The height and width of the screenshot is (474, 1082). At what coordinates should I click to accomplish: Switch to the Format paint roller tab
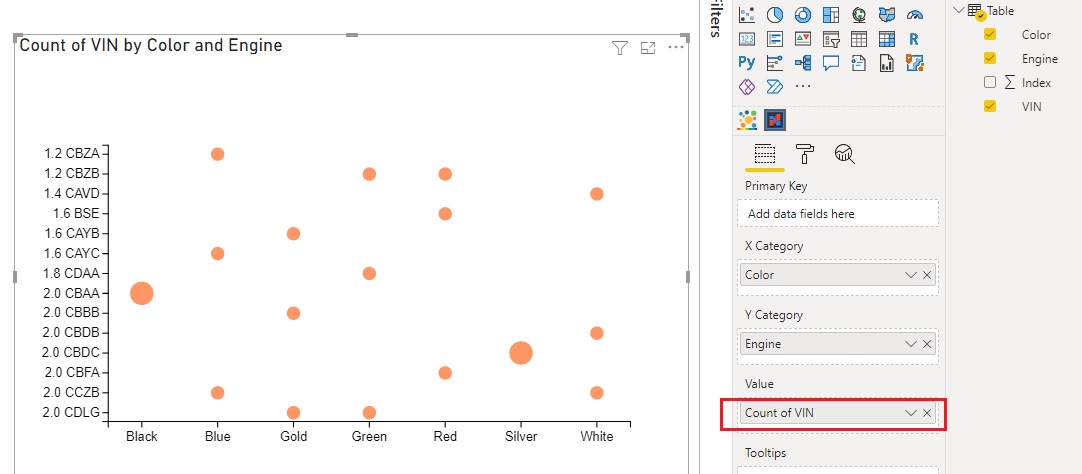click(x=805, y=153)
